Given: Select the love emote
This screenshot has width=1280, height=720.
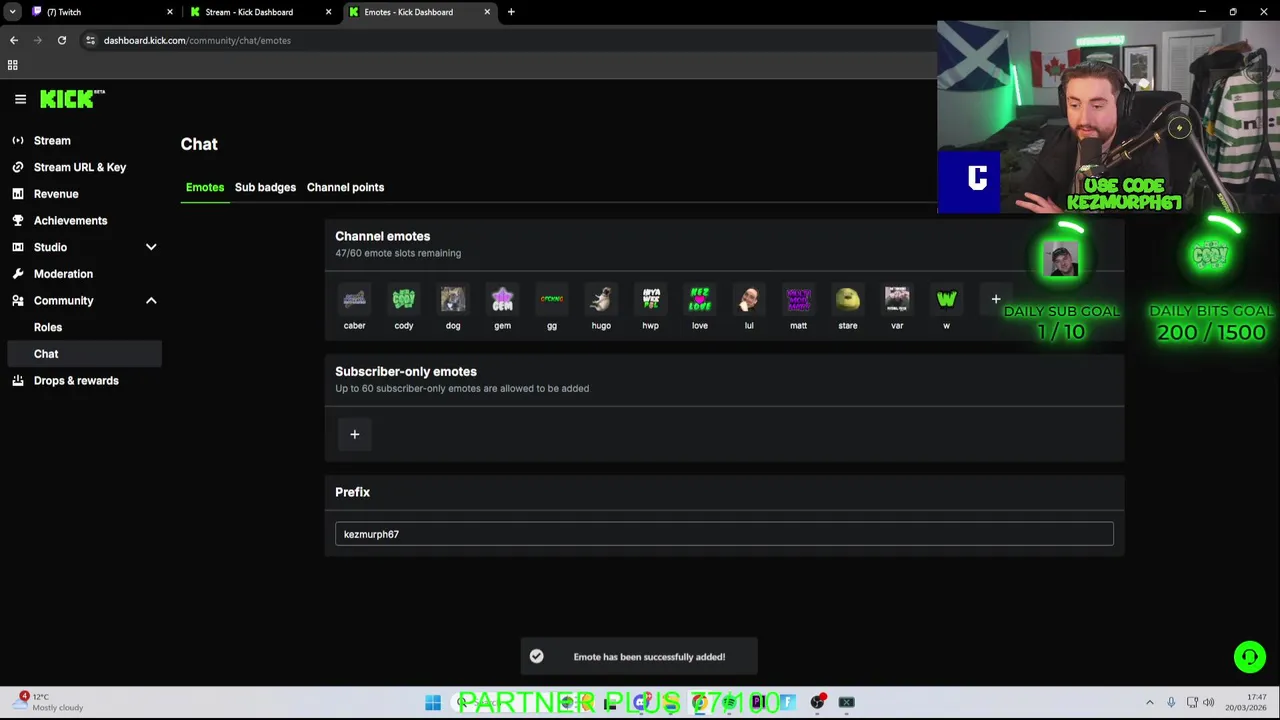Looking at the screenshot, I should [700, 299].
